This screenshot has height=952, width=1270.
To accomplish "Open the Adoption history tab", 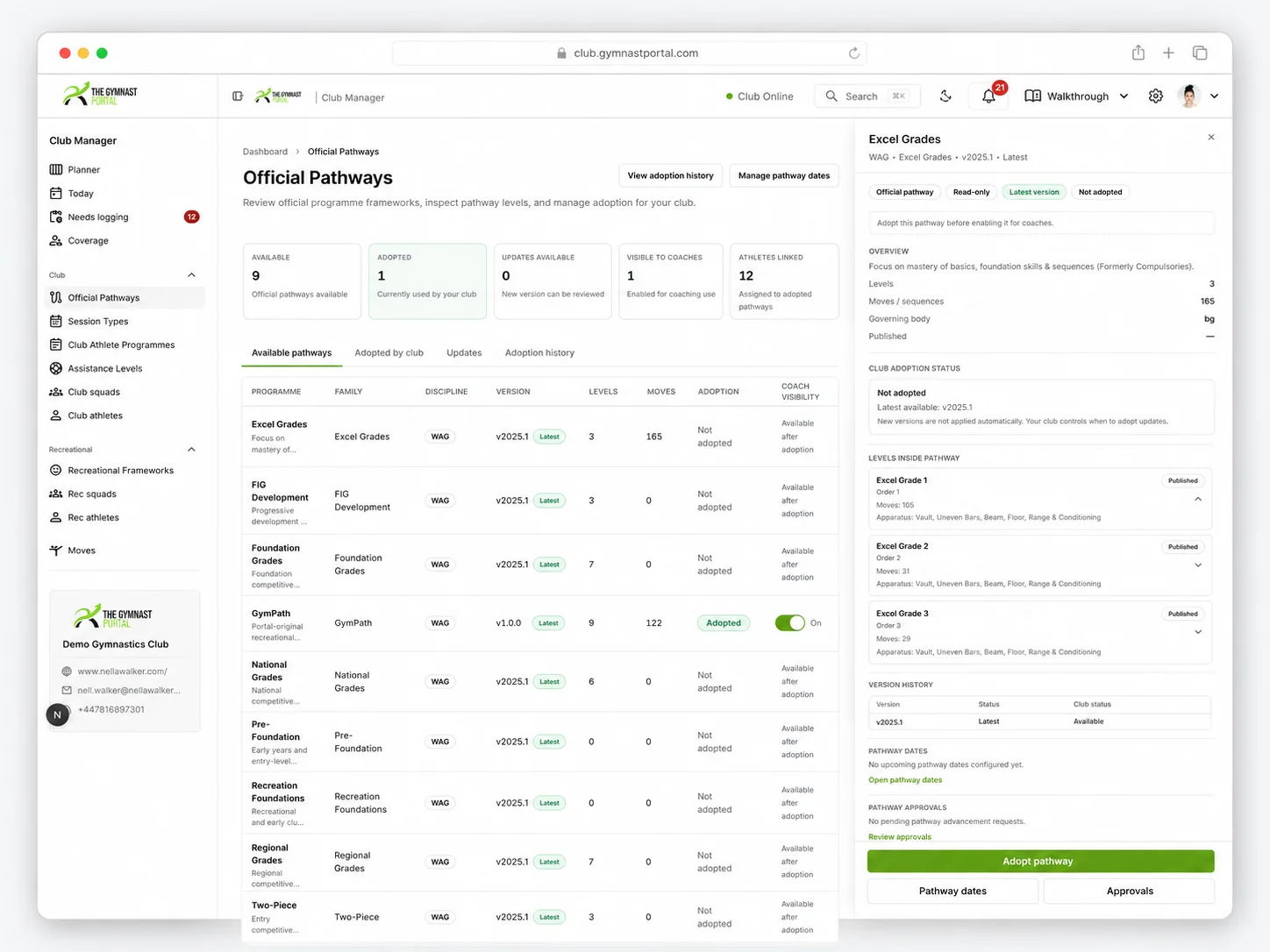I will tap(539, 352).
